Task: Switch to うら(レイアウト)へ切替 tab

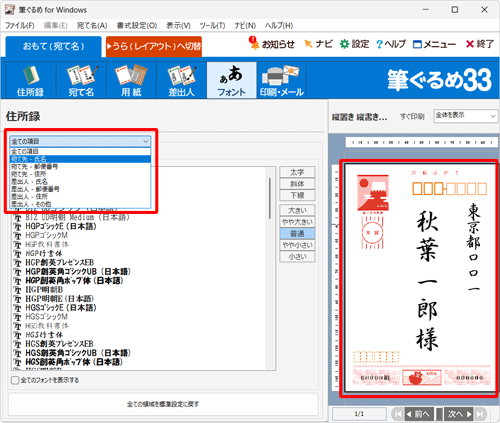Action: 154,46
